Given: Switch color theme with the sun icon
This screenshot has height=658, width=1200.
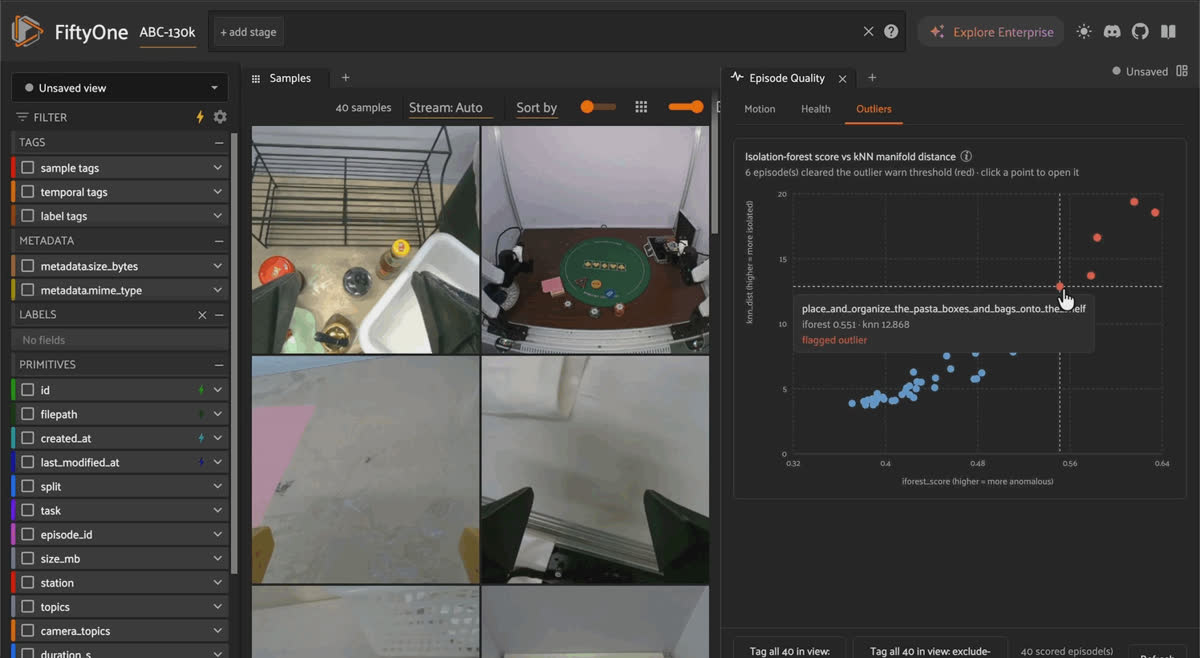Looking at the screenshot, I should (x=1084, y=32).
